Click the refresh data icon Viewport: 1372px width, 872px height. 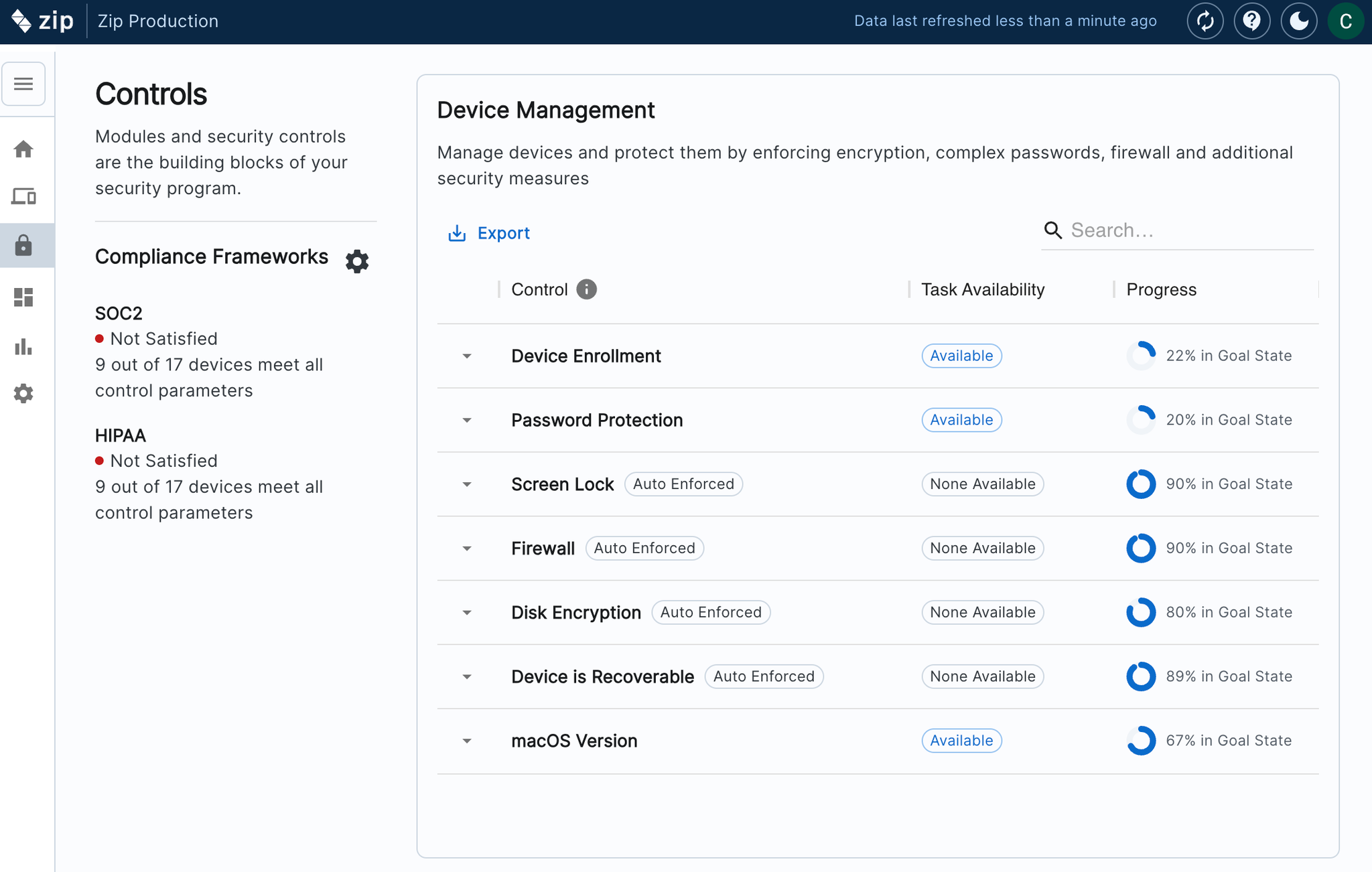[1205, 21]
